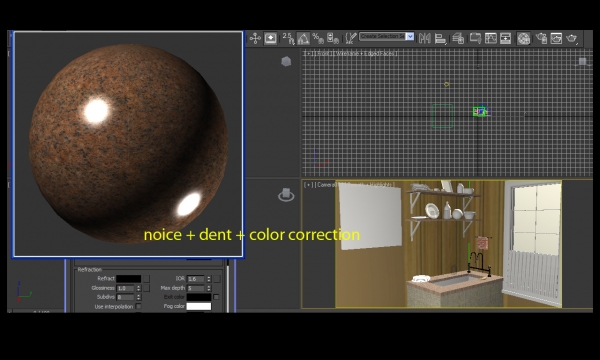Click the ViewCube in the front viewport
Image resolution: width=600 pixels, height=360 pixels.
[582, 62]
